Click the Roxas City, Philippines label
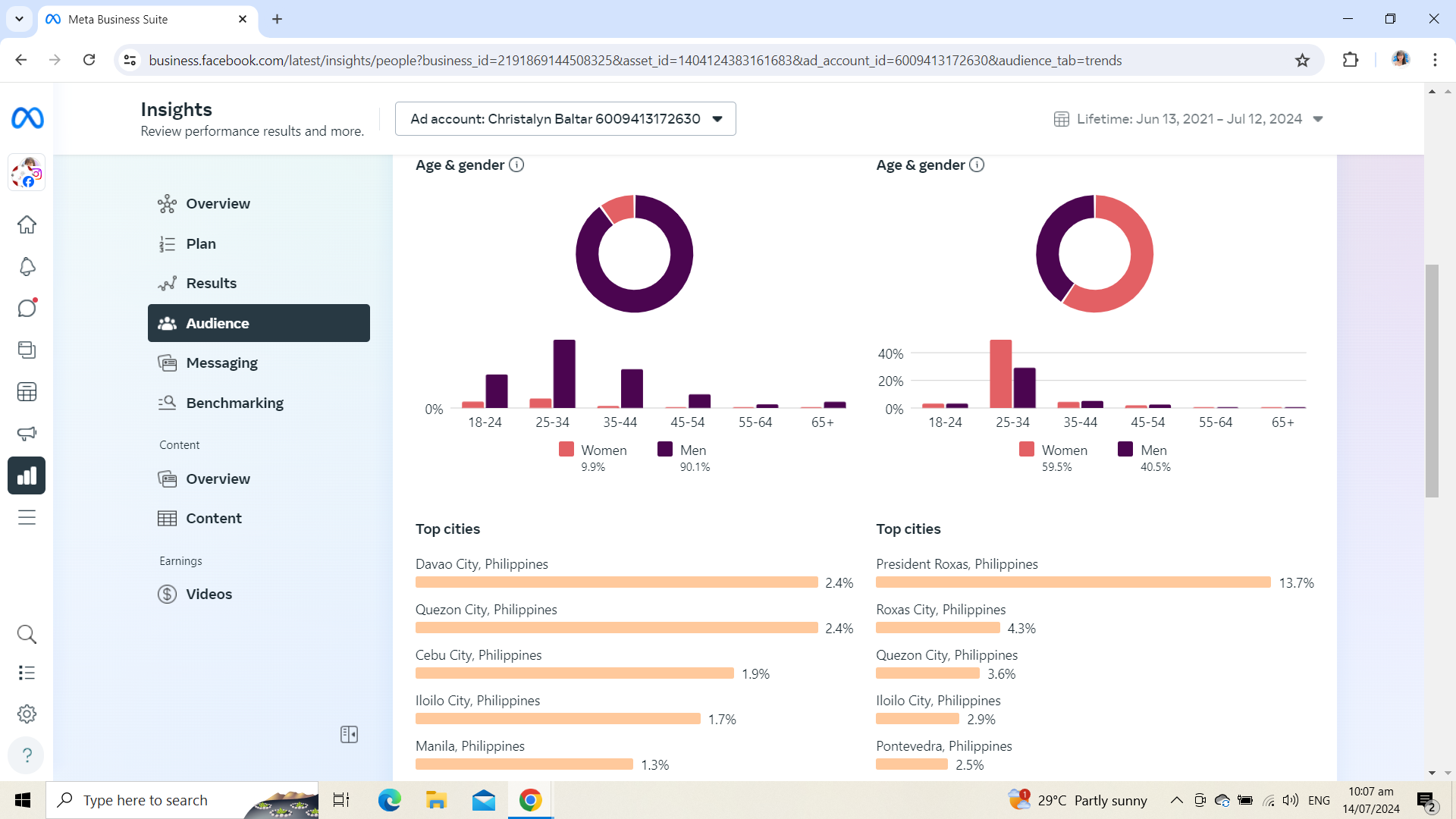This screenshot has width=1456, height=819. [940, 610]
